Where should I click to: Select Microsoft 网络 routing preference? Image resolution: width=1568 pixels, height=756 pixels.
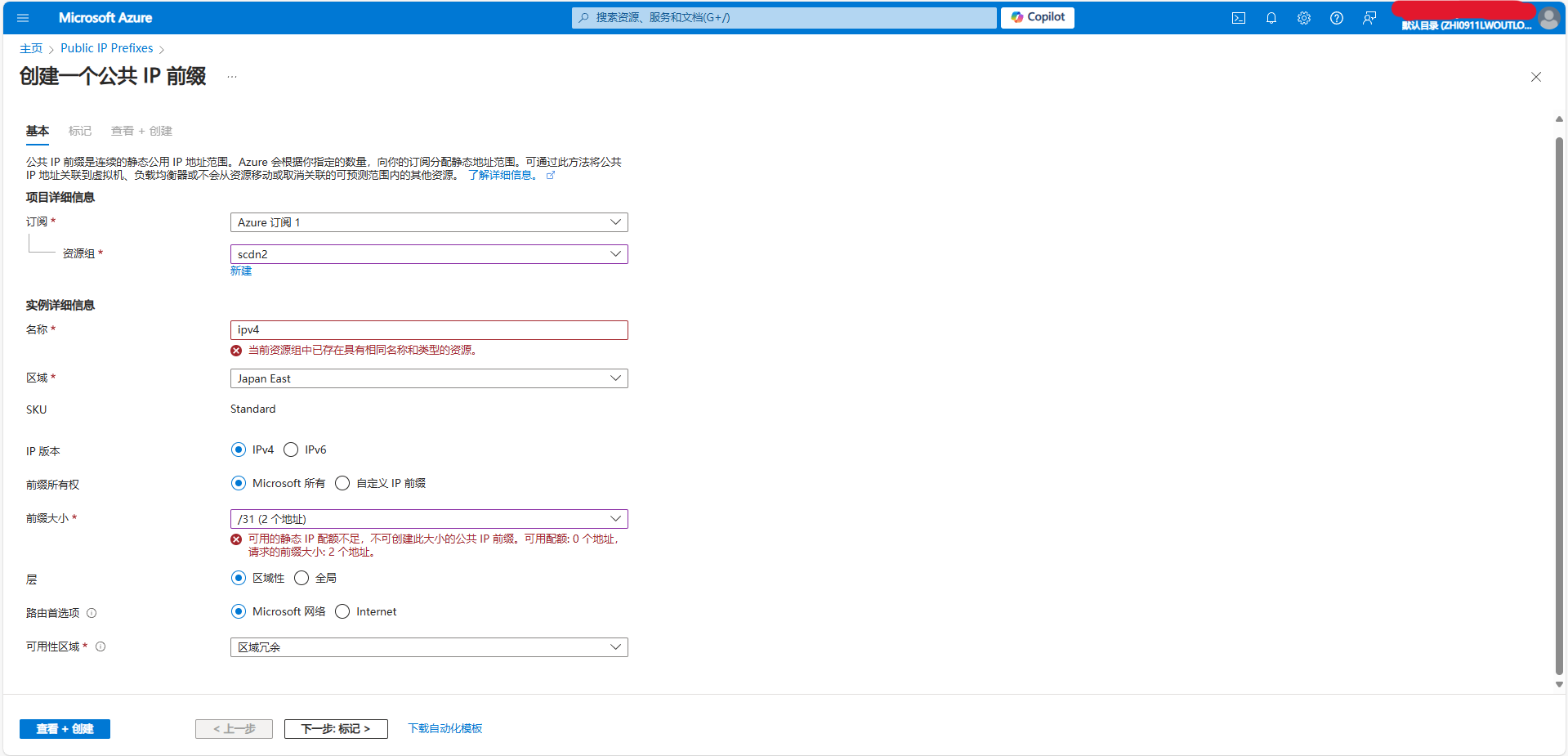point(239,611)
